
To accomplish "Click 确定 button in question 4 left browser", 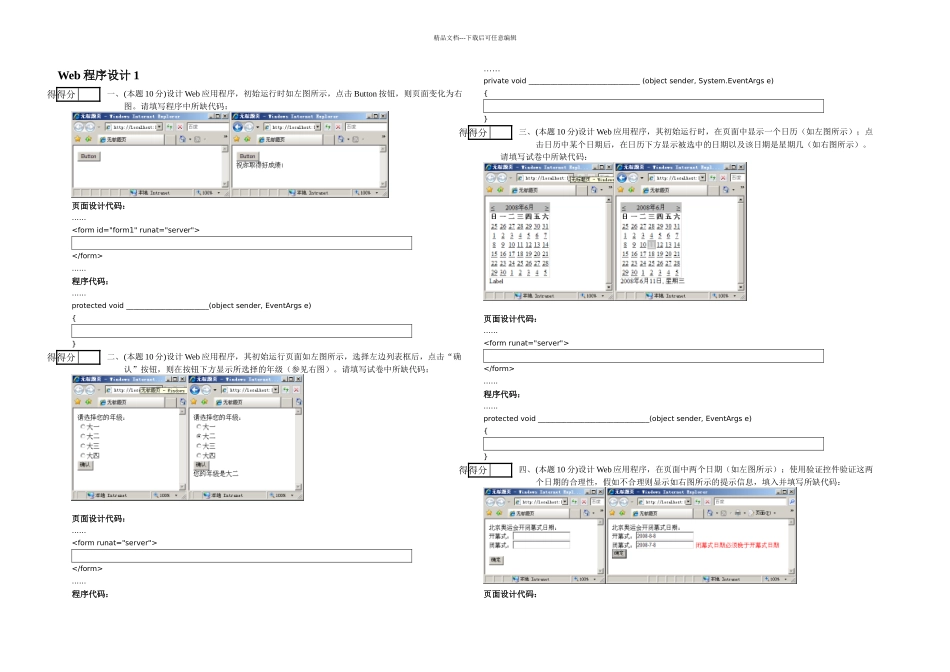I will click(x=496, y=560).
